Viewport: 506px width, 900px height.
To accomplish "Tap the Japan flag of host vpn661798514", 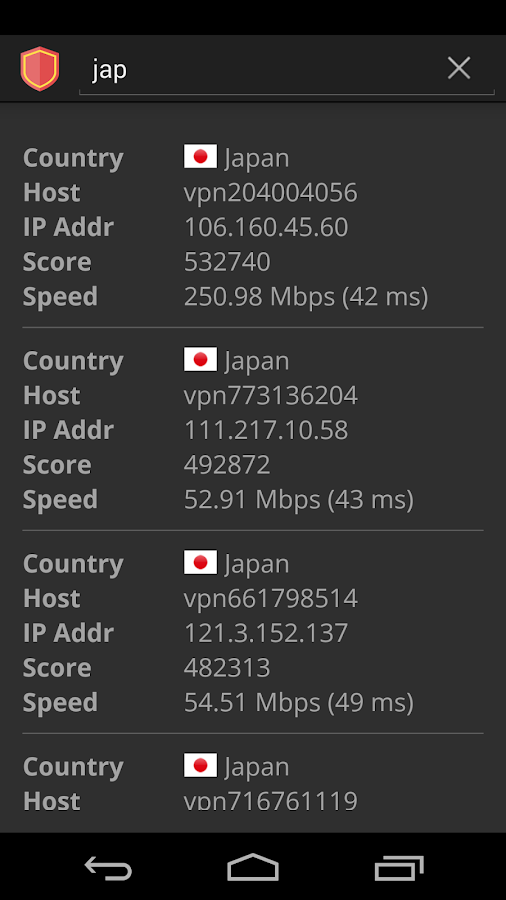I will tap(200, 563).
